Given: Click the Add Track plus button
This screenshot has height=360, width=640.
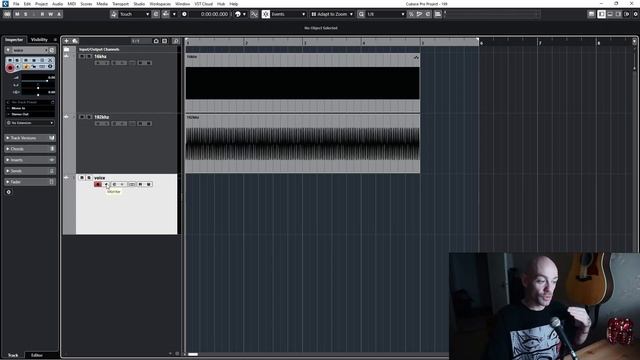Looking at the screenshot, I should click(66, 41).
